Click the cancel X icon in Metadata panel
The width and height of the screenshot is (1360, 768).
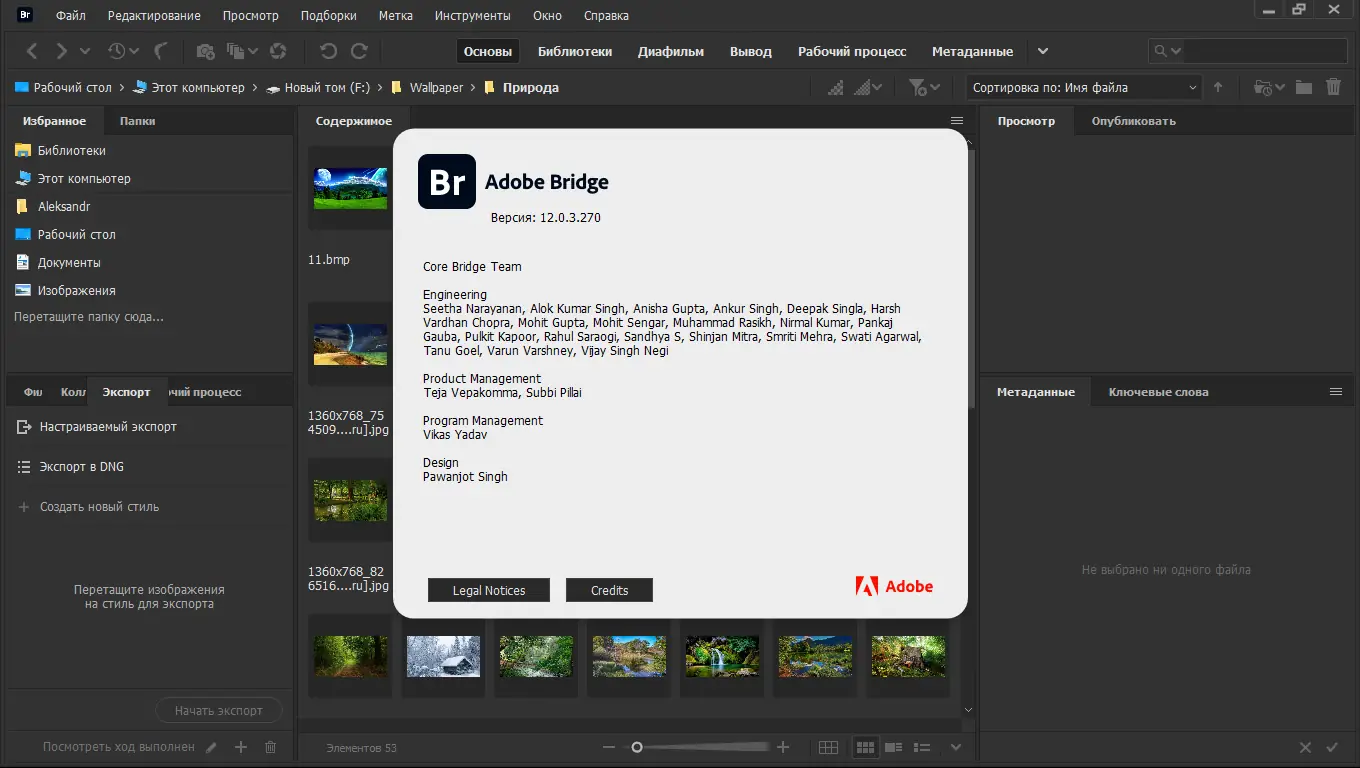coord(1305,747)
